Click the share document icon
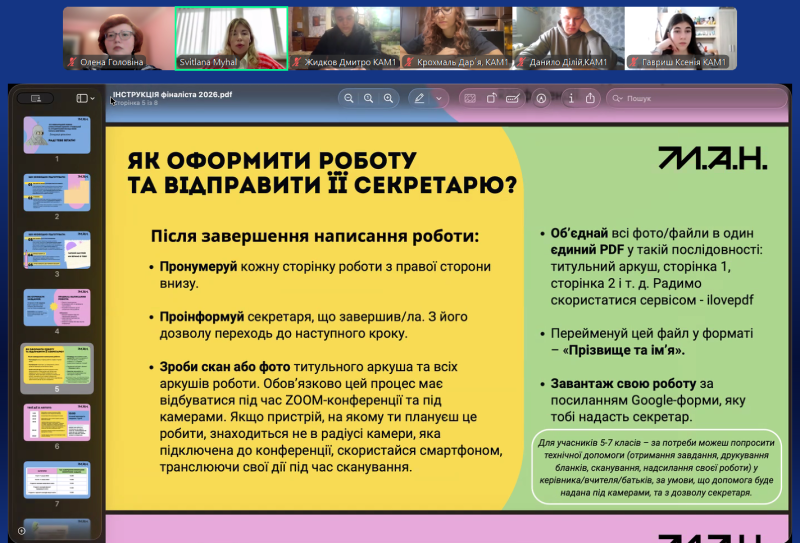 coord(589,98)
